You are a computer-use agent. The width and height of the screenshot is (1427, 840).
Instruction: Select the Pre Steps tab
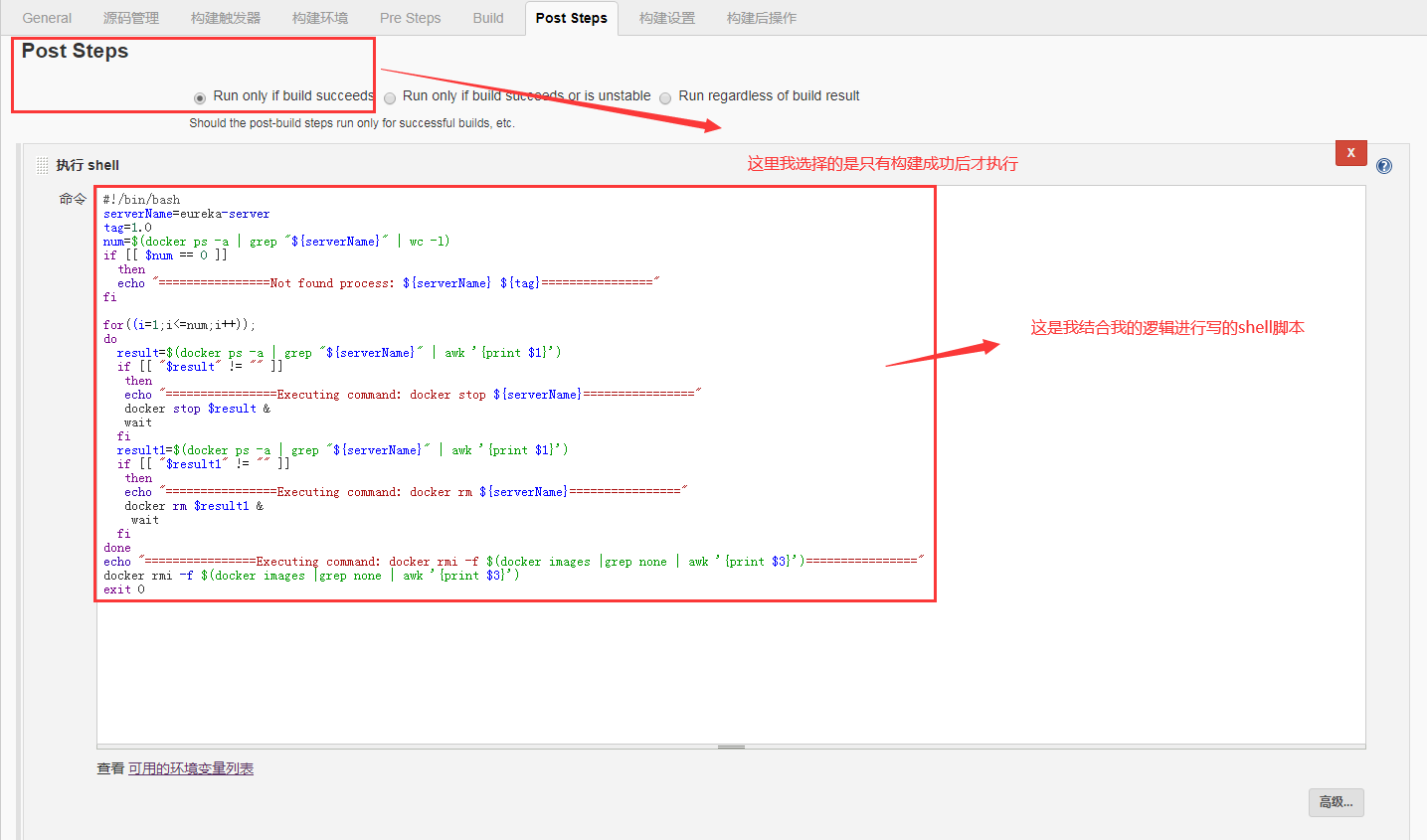(x=410, y=18)
